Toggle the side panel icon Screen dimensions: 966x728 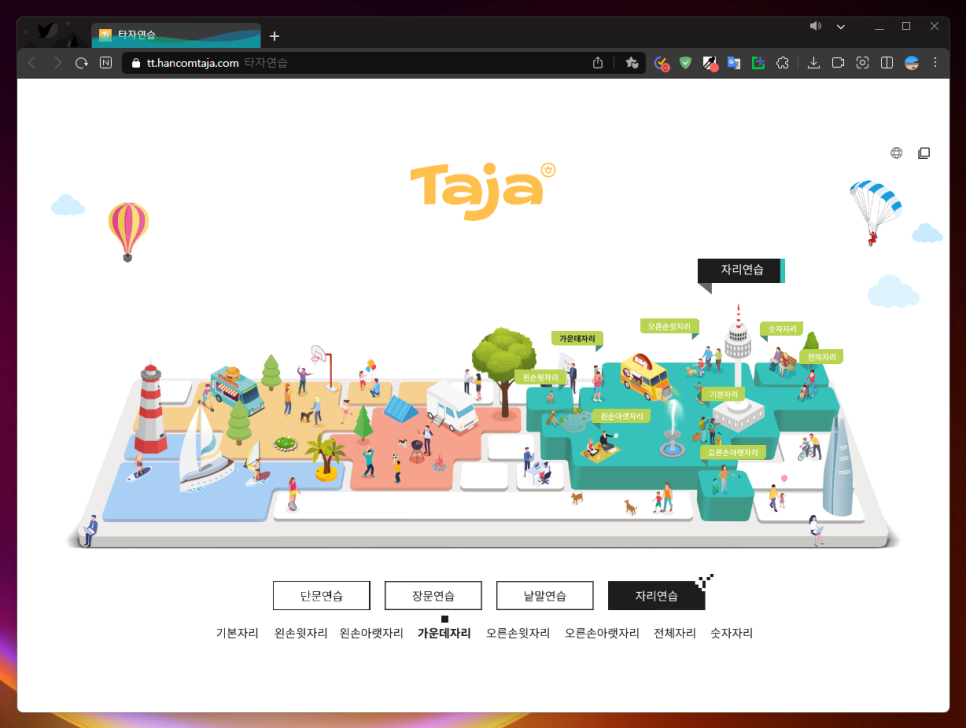pyautogui.click(x=887, y=62)
